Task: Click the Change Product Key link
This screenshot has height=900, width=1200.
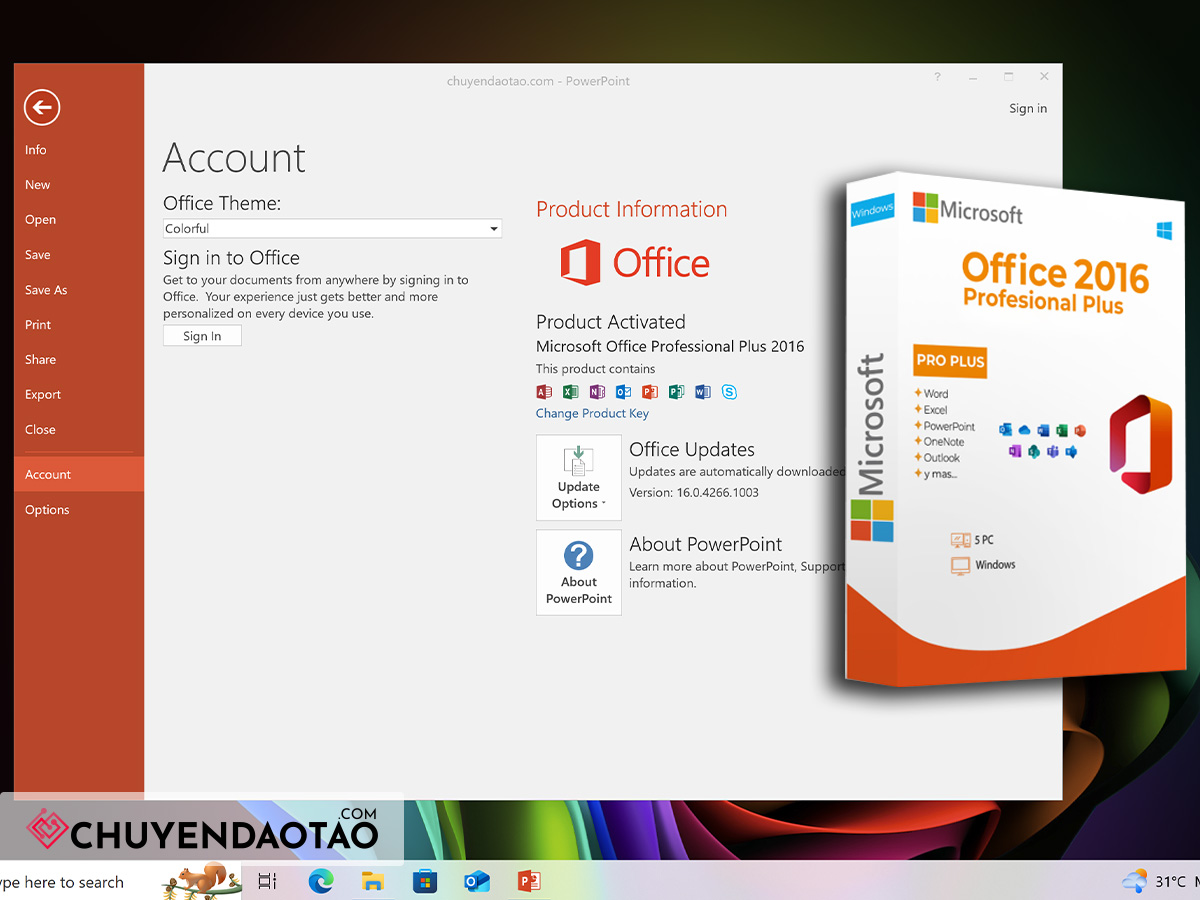Action: (x=592, y=413)
